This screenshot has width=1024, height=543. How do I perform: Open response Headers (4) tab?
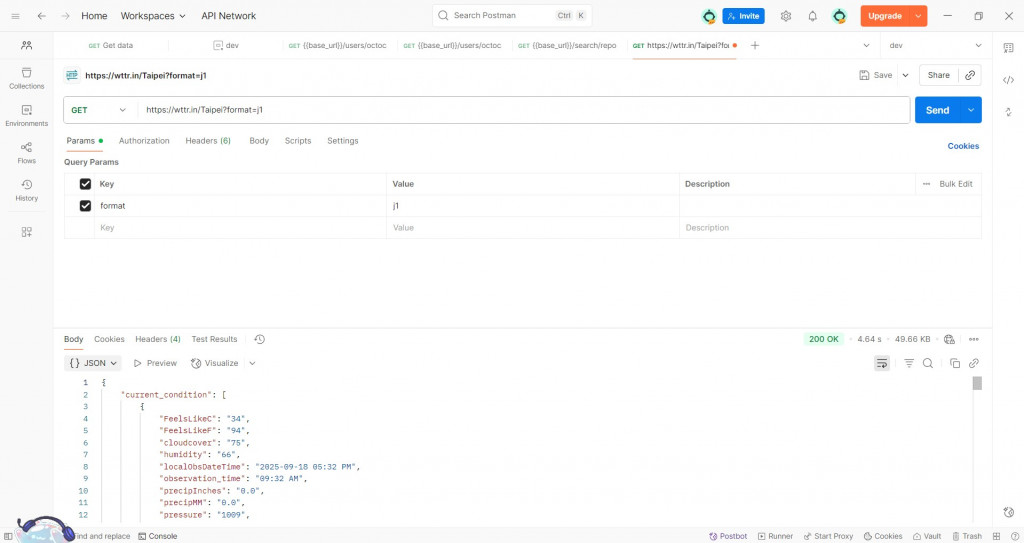[x=157, y=339]
